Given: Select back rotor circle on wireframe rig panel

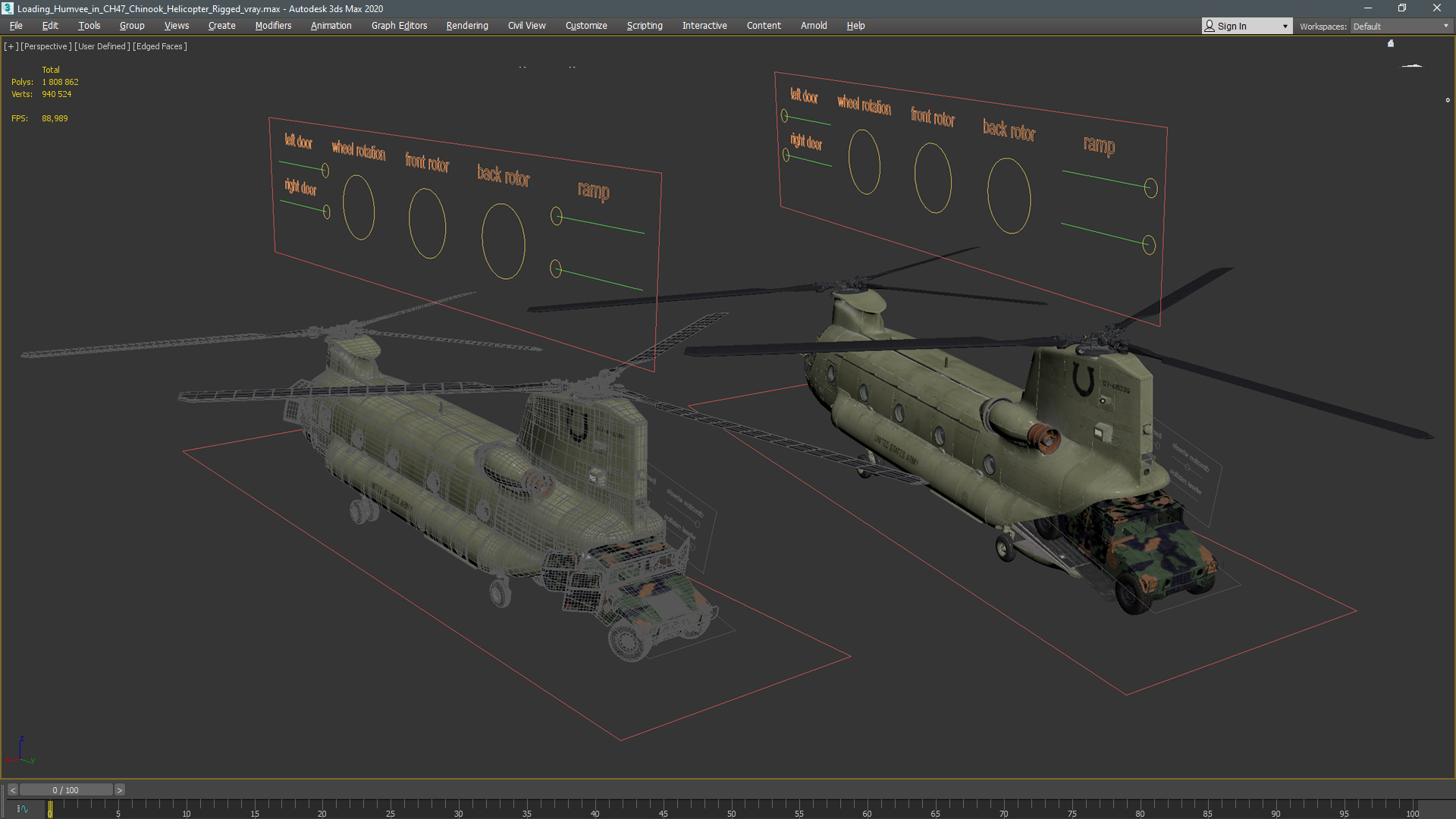Looking at the screenshot, I should click(504, 241).
